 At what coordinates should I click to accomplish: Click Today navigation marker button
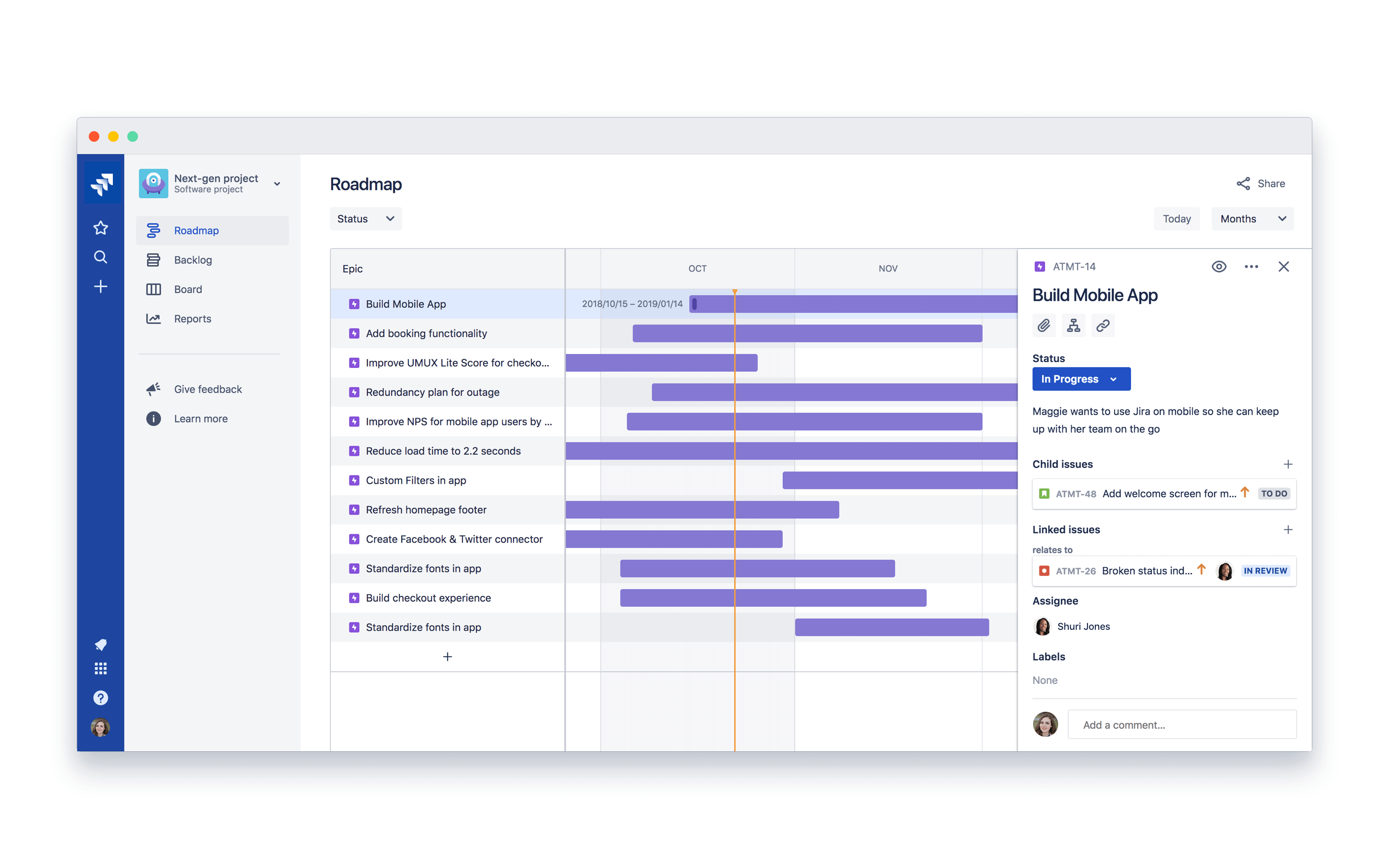tap(1176, 218)
